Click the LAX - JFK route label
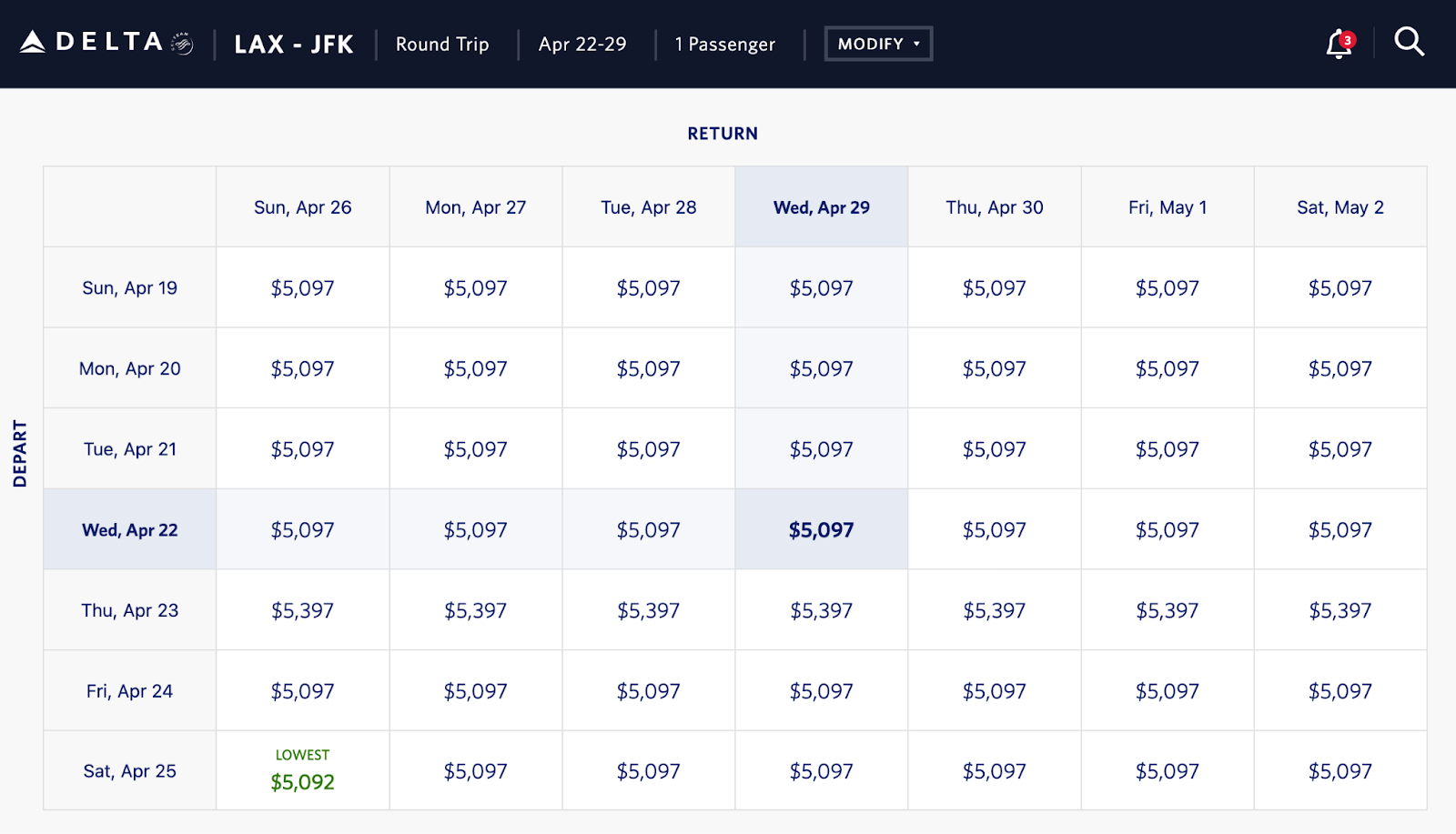Screen dimensions: 1456x834 click(x=293, y=45)
